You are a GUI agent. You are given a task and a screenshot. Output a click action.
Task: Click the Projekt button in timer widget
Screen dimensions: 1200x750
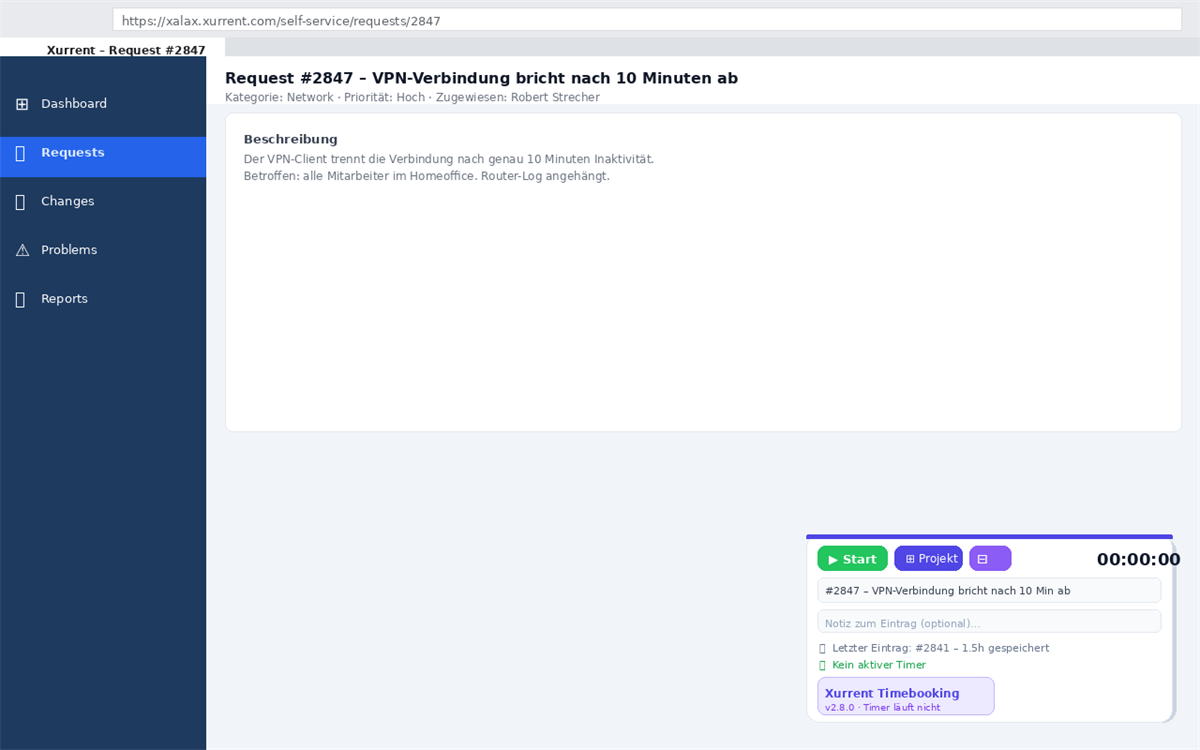(x=929, y=558)
